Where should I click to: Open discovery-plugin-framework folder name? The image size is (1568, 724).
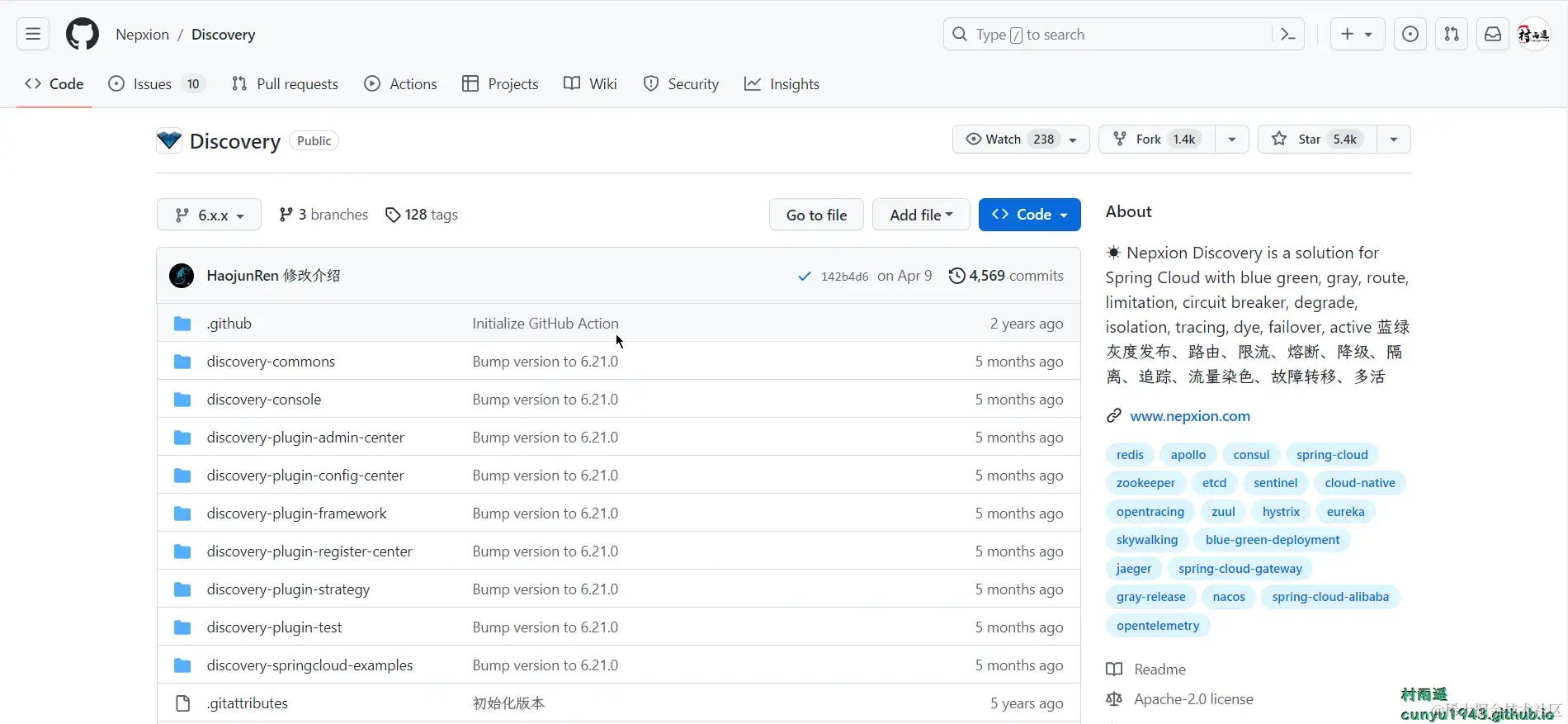click(297, 513)
